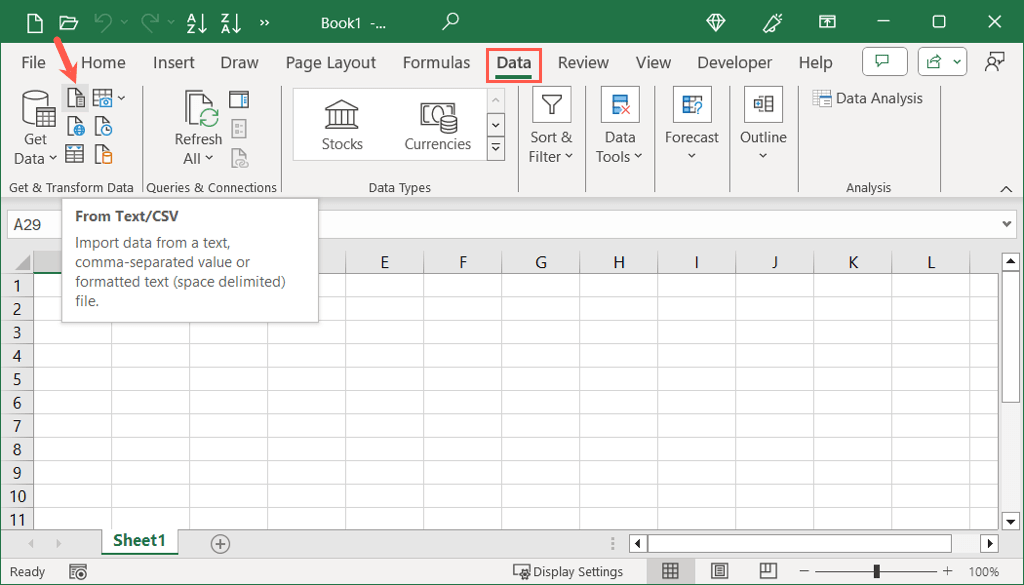Switch to Page Break Preview view
1024x585 pixels.
767,571
